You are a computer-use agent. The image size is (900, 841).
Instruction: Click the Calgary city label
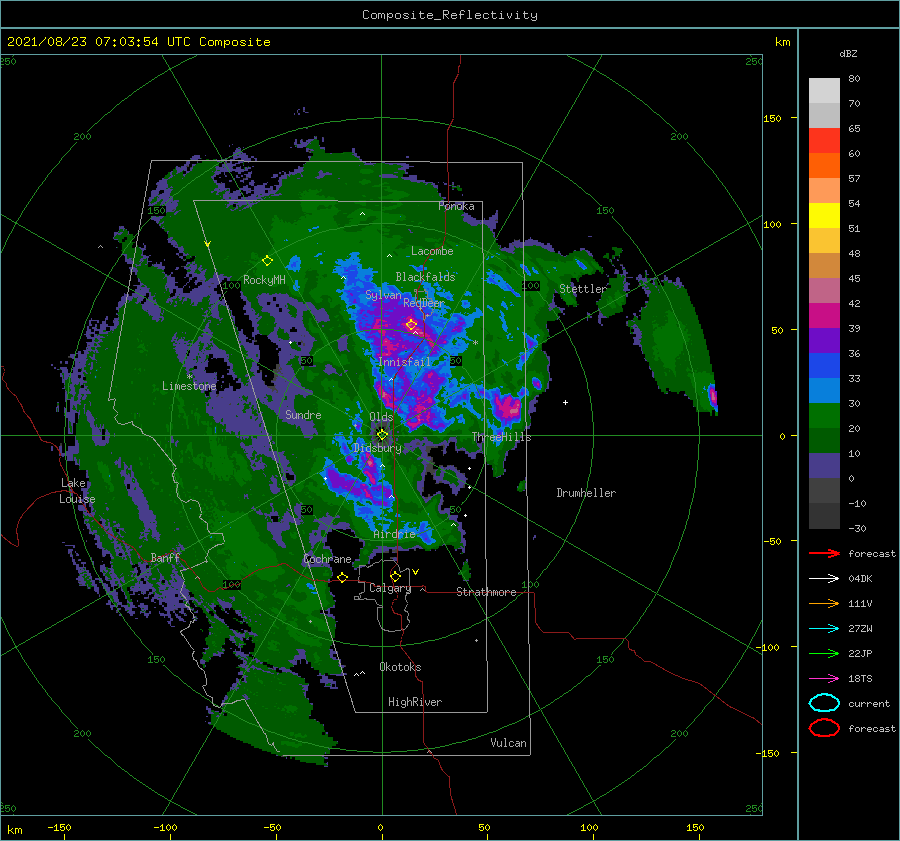[390, 588]
